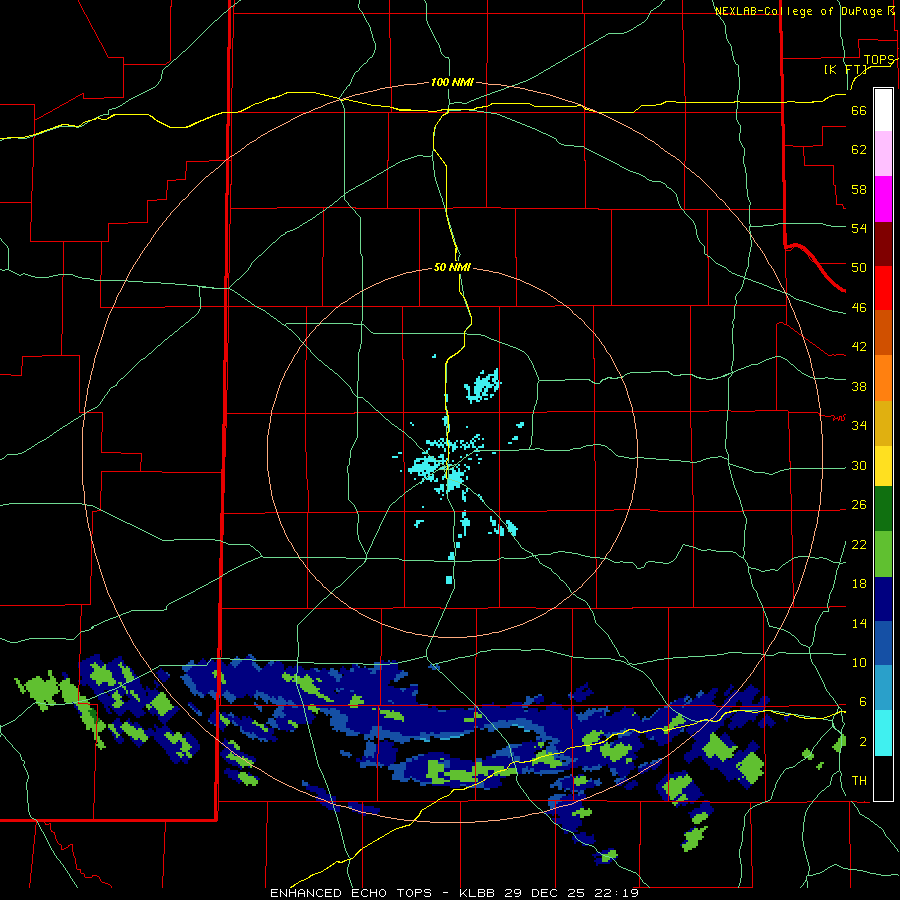The height and width of the screenshot is (900, 900).
Task: Click the legend value "66"
Action: tap(859, 111)
